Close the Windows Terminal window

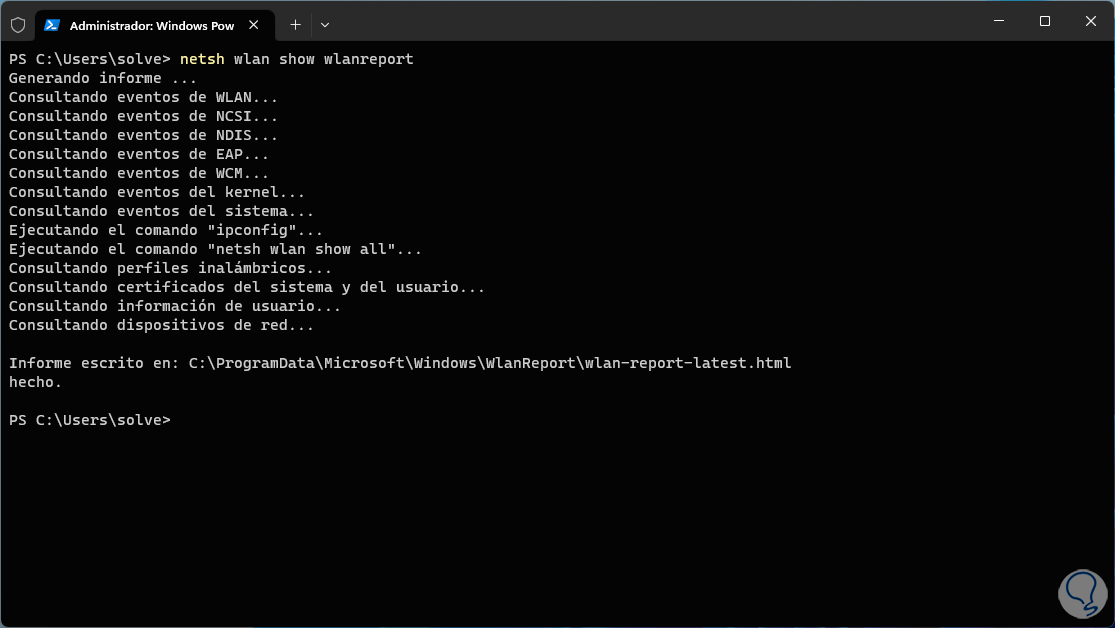1090,21
